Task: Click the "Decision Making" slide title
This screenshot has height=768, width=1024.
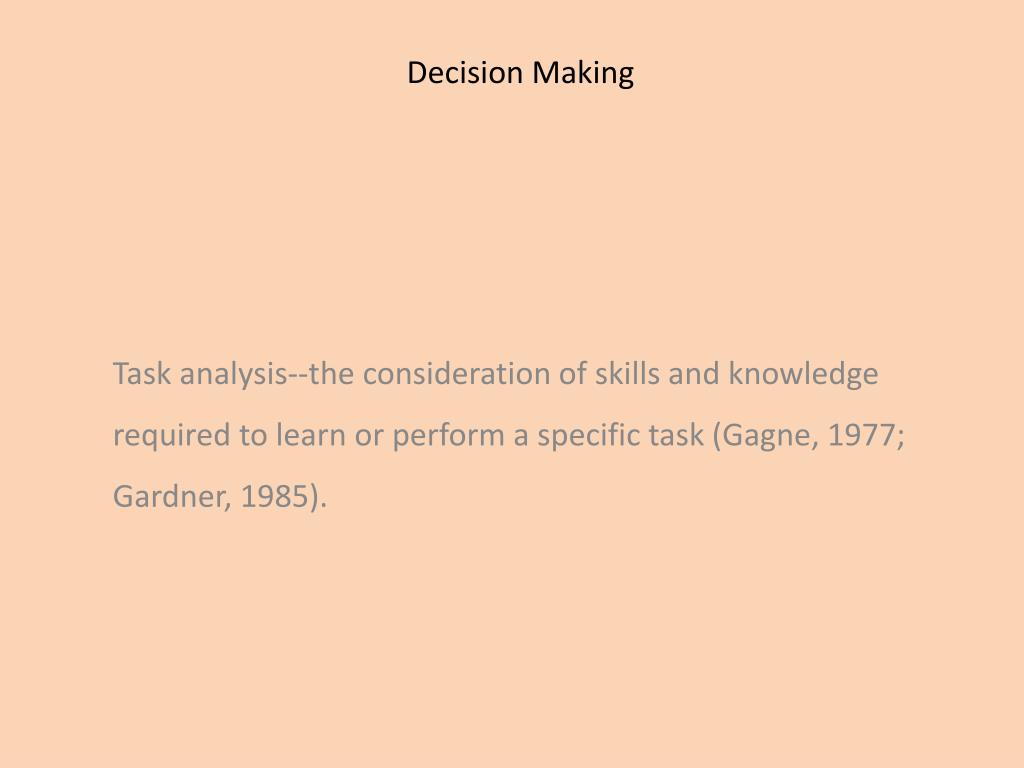Action: click(x=520, y=73)
